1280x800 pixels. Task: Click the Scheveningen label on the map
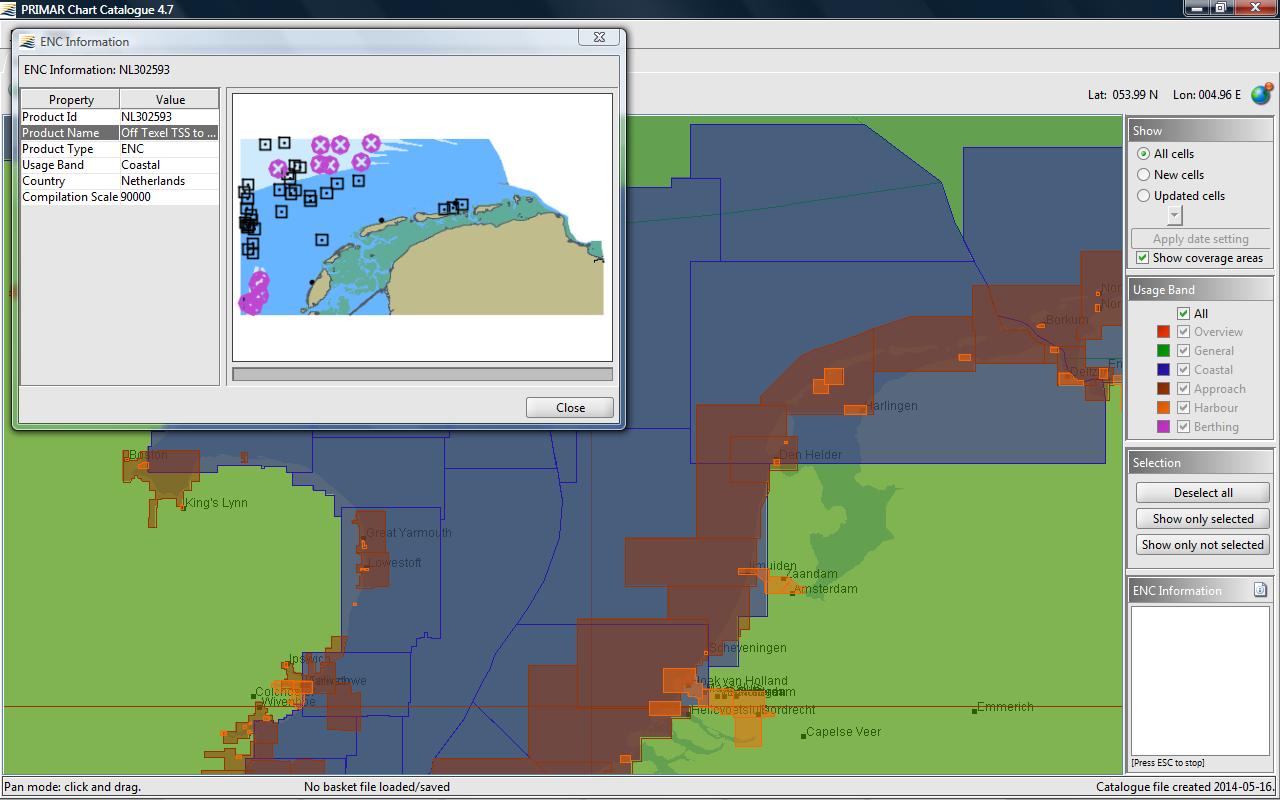(747, 648)
